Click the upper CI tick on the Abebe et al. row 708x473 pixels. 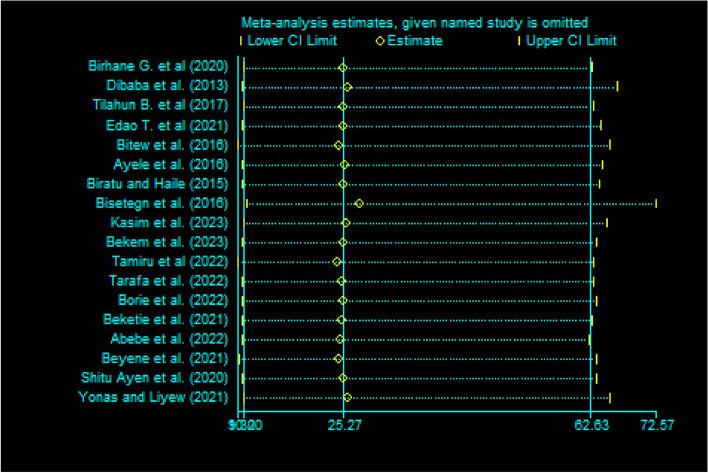click(x=589, y=339)
